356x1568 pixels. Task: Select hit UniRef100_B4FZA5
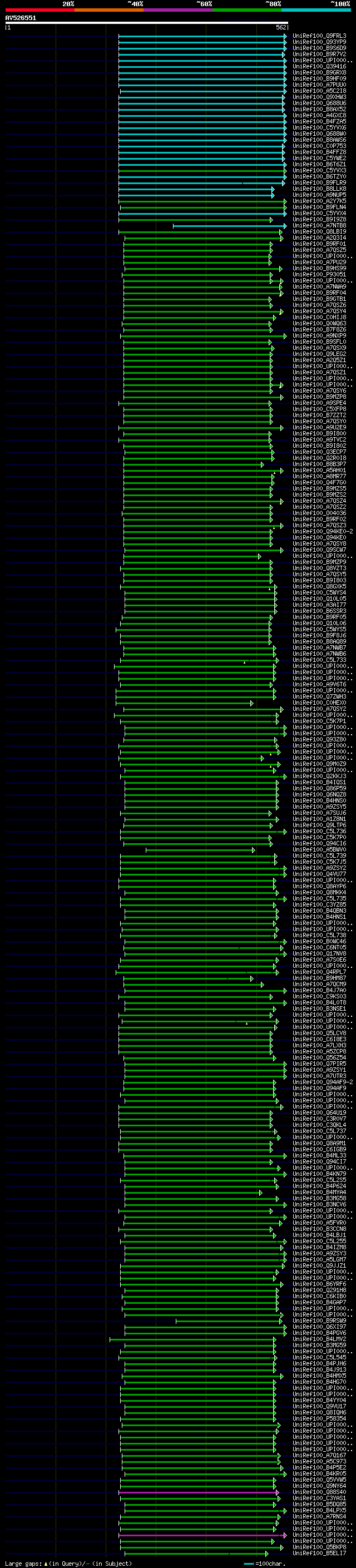tap(319, 121)
